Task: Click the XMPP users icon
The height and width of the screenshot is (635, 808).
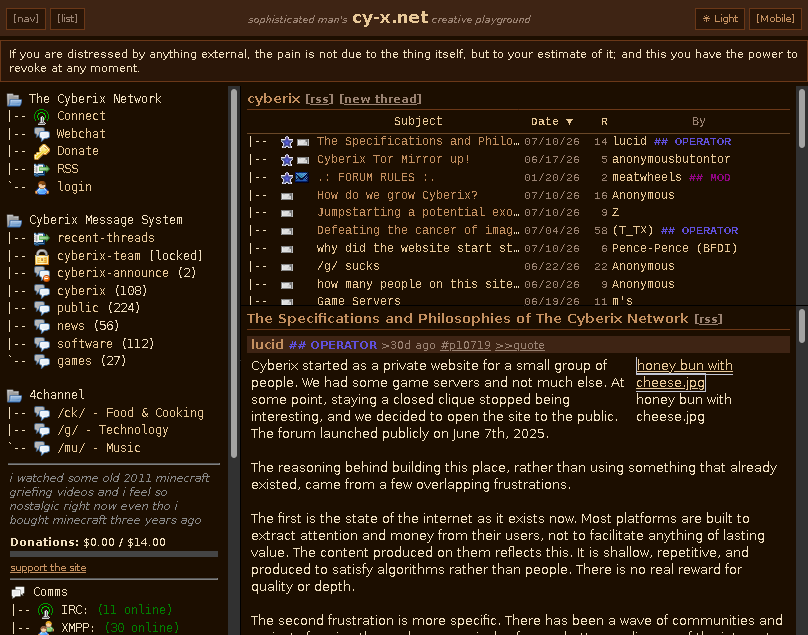Action: (x=46, y=628)
